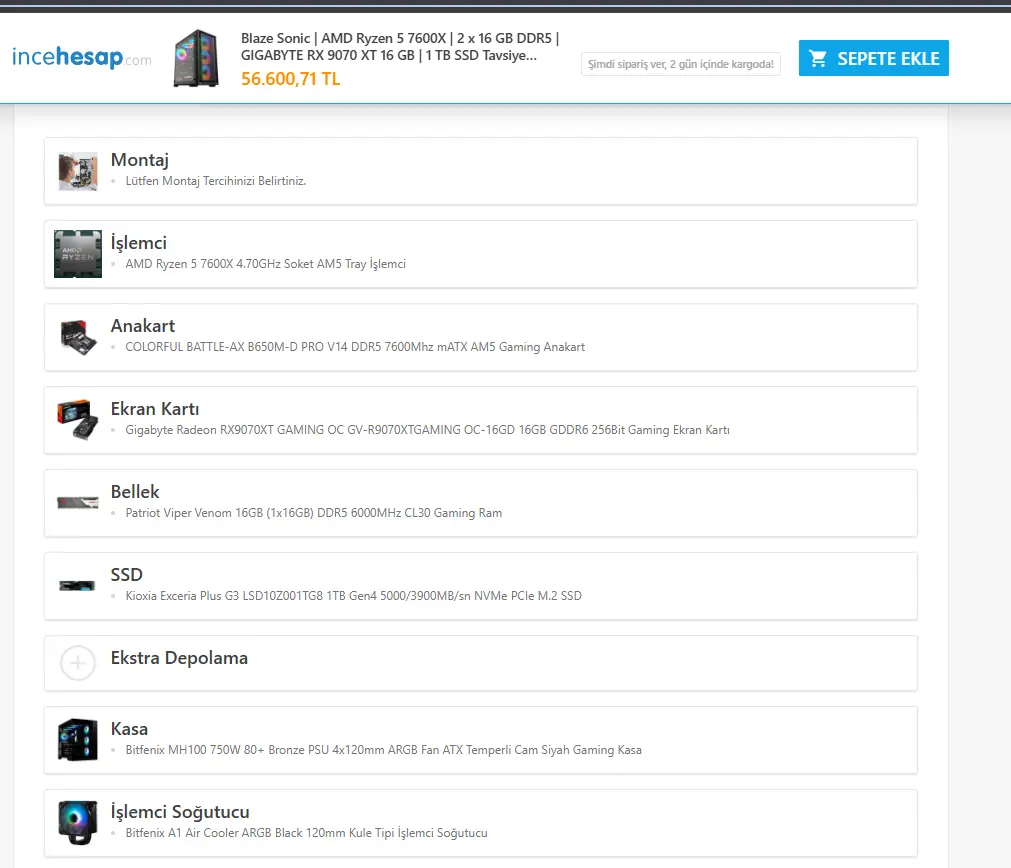Expand the Ekran Kartı section
This screenshot has height=868, width=1011.
(480, 420)
